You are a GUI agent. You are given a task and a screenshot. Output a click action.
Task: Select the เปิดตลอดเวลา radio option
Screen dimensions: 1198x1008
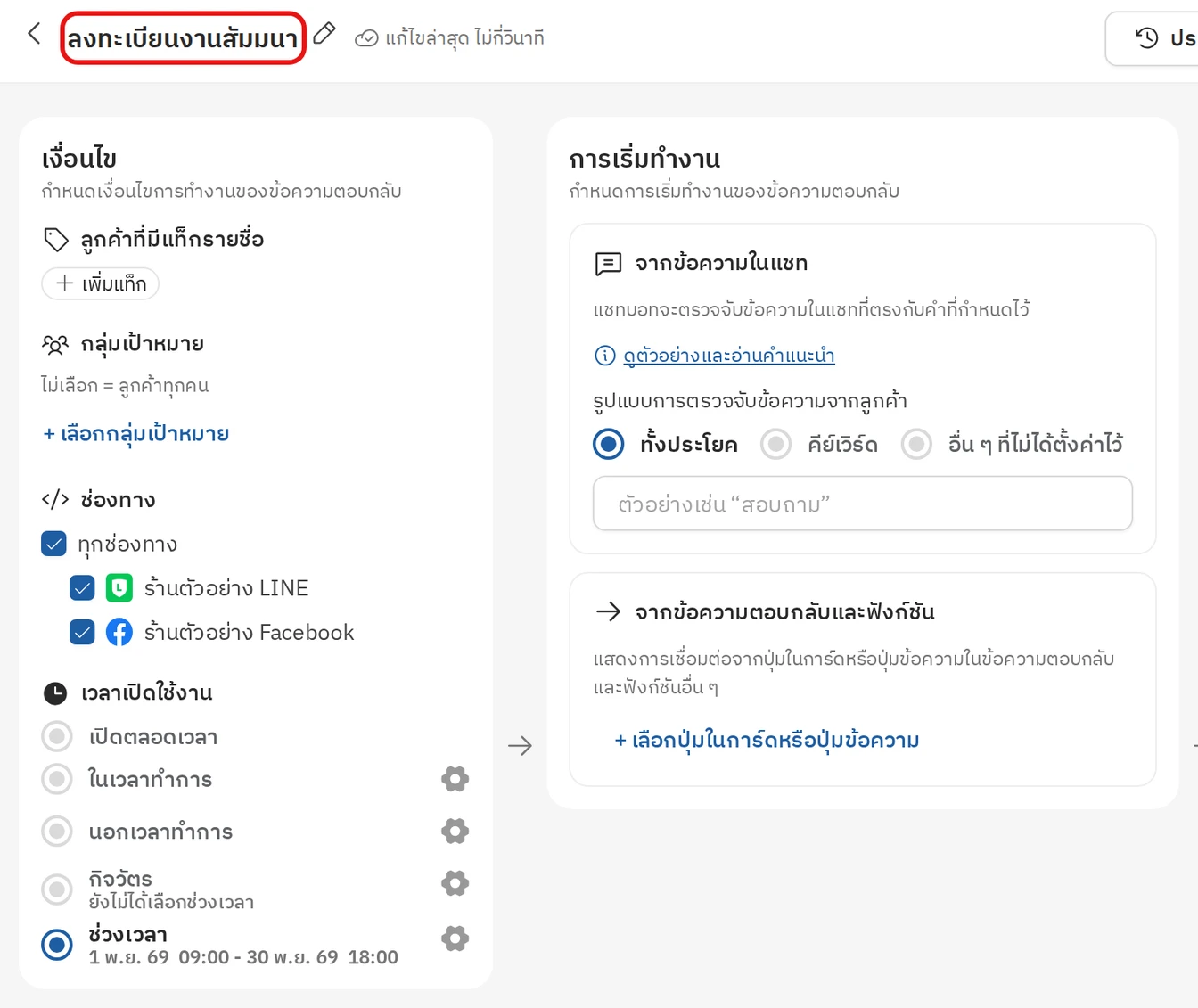click(57, 736)
